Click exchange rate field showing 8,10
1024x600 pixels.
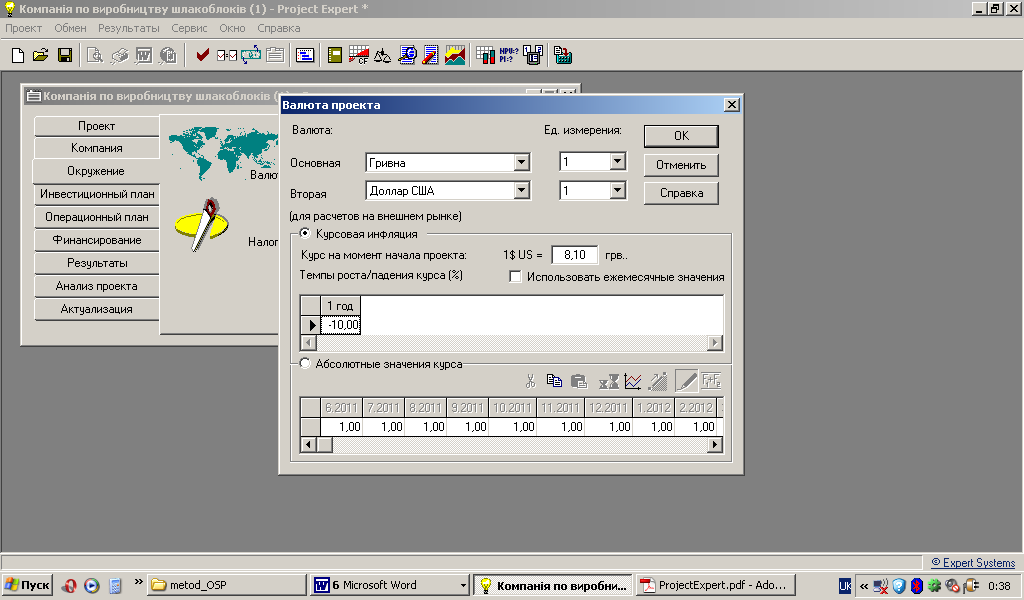coord(575,255)
